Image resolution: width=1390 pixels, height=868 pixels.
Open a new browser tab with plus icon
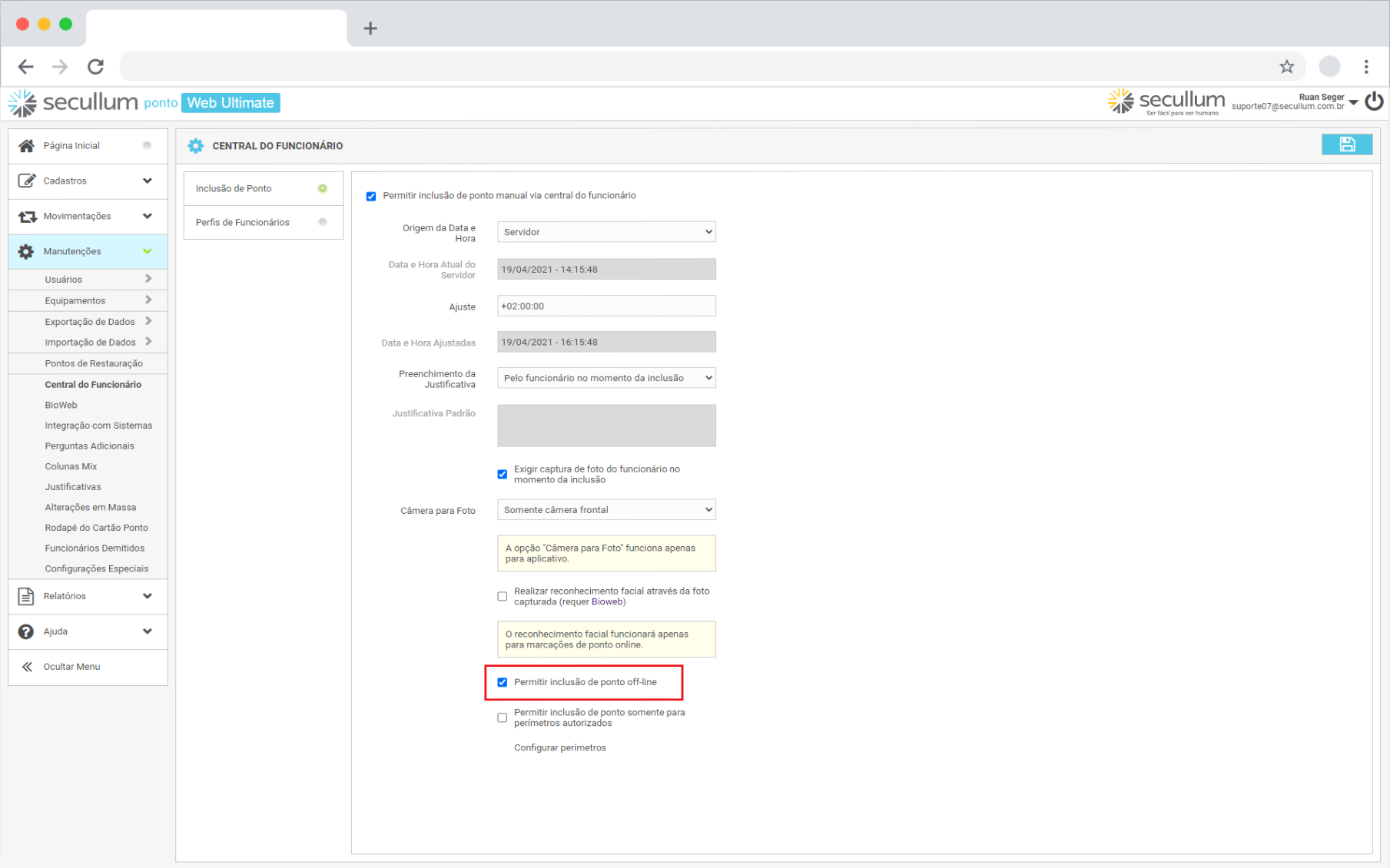click(370, 28)
